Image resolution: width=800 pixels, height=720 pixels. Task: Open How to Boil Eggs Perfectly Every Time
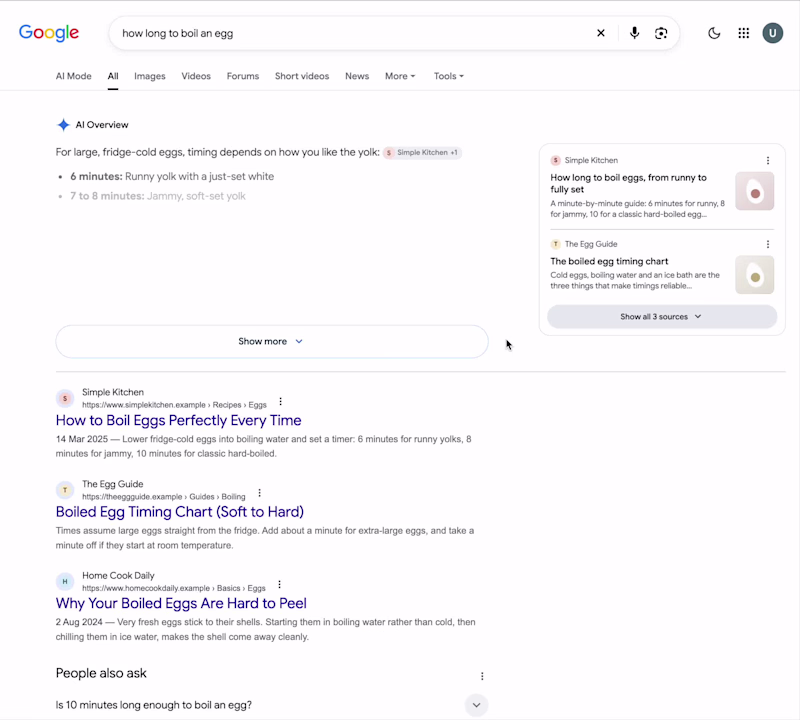click(179, 420)
